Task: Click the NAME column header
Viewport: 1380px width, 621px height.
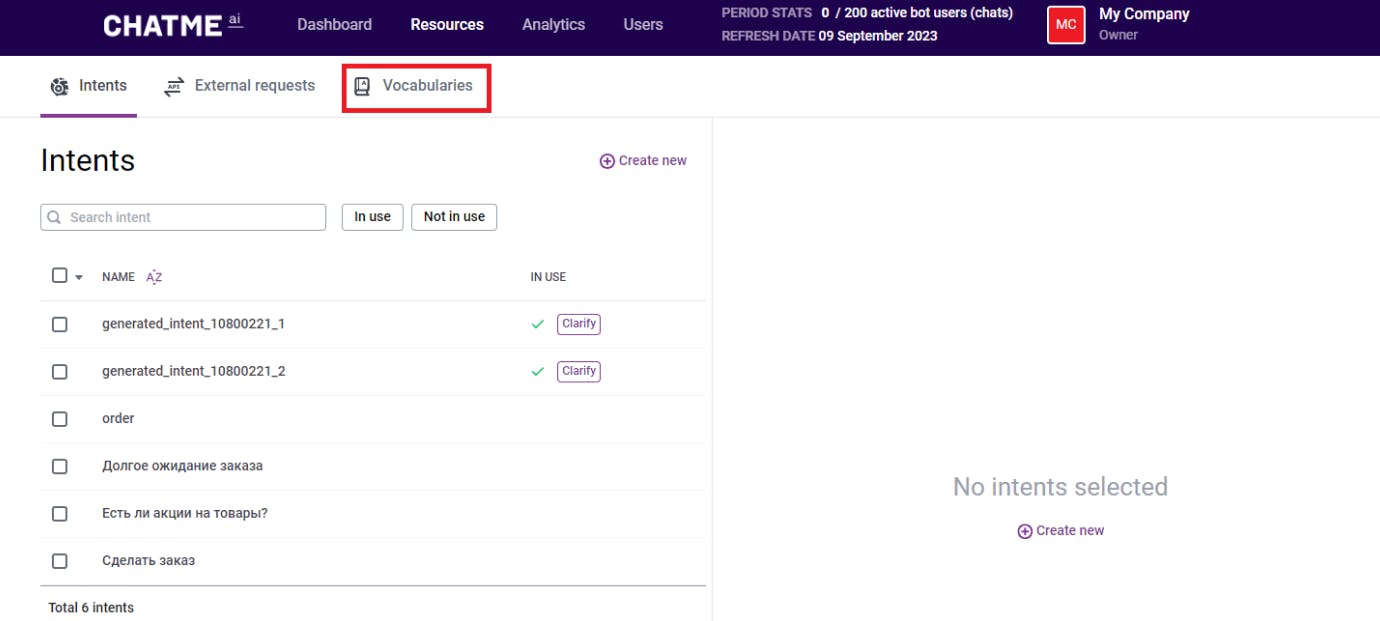Action: [x=118, y=277]
